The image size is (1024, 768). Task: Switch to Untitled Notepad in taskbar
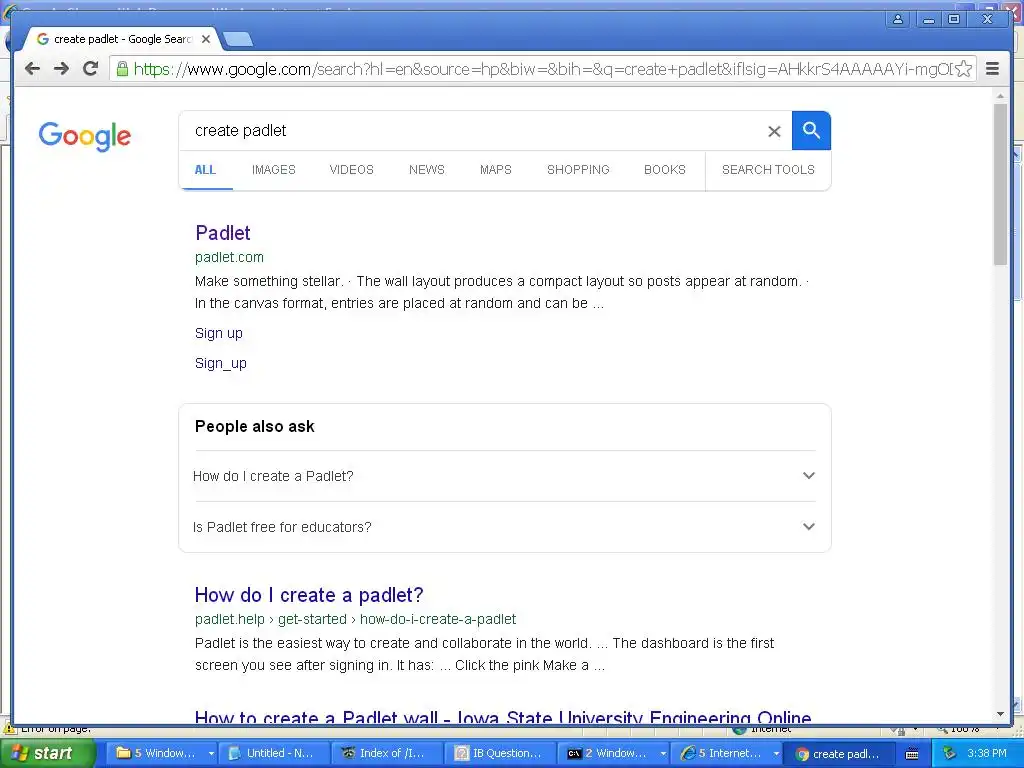274,753
